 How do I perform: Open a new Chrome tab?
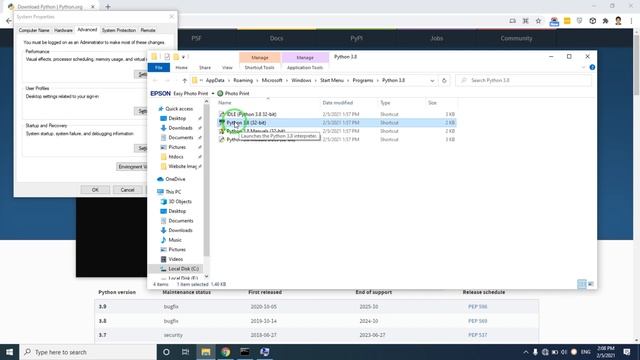108,7
